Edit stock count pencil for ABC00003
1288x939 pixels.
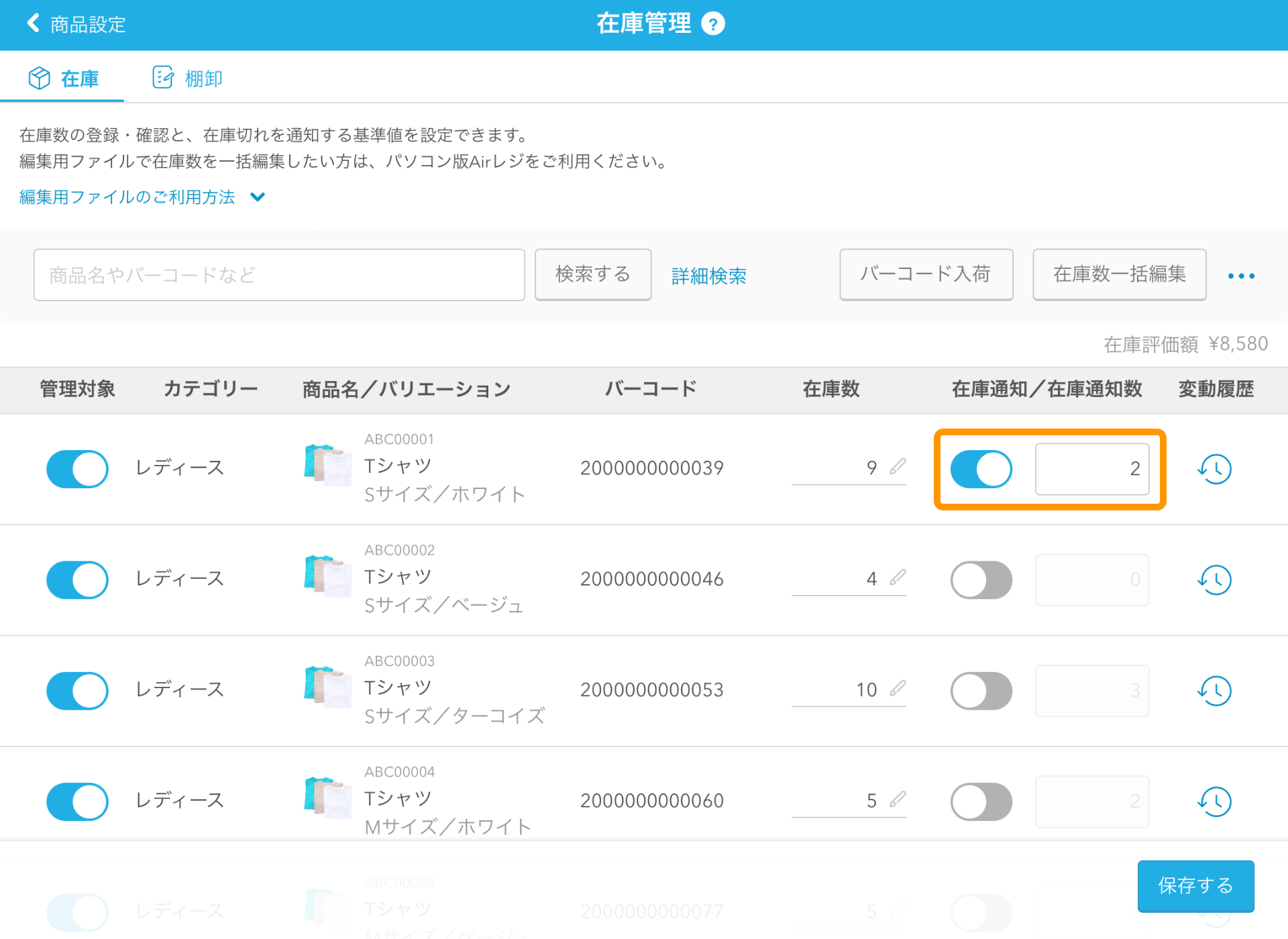(x=898, y=687)
